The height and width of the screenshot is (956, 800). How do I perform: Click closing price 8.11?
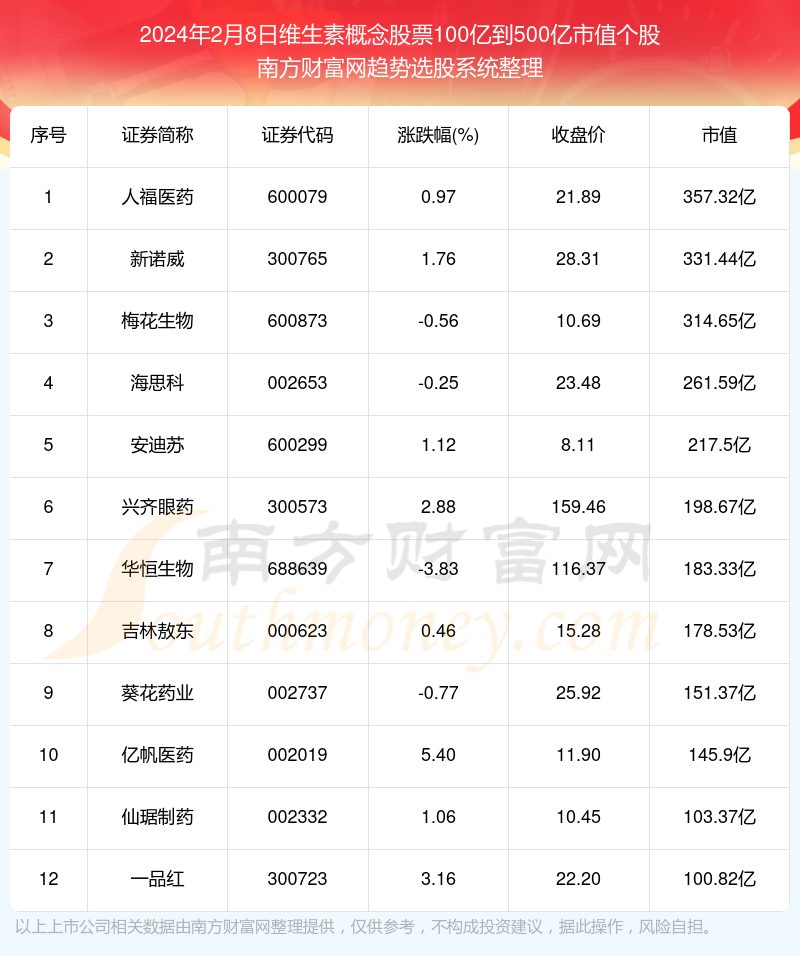click(x=578, y=446)
